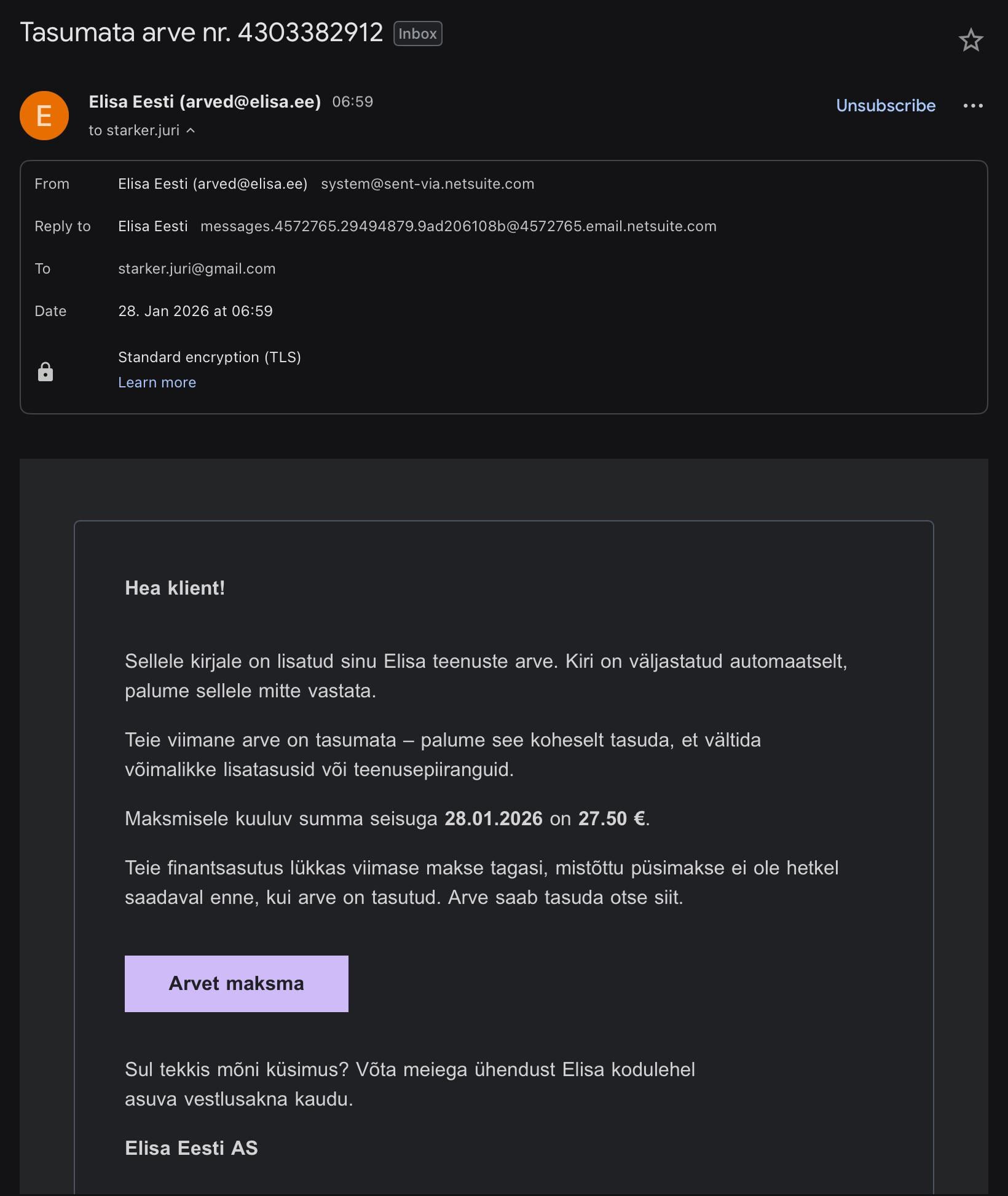
Task: Click sender name Elisa Eesti in header
Action: [204, 101]
